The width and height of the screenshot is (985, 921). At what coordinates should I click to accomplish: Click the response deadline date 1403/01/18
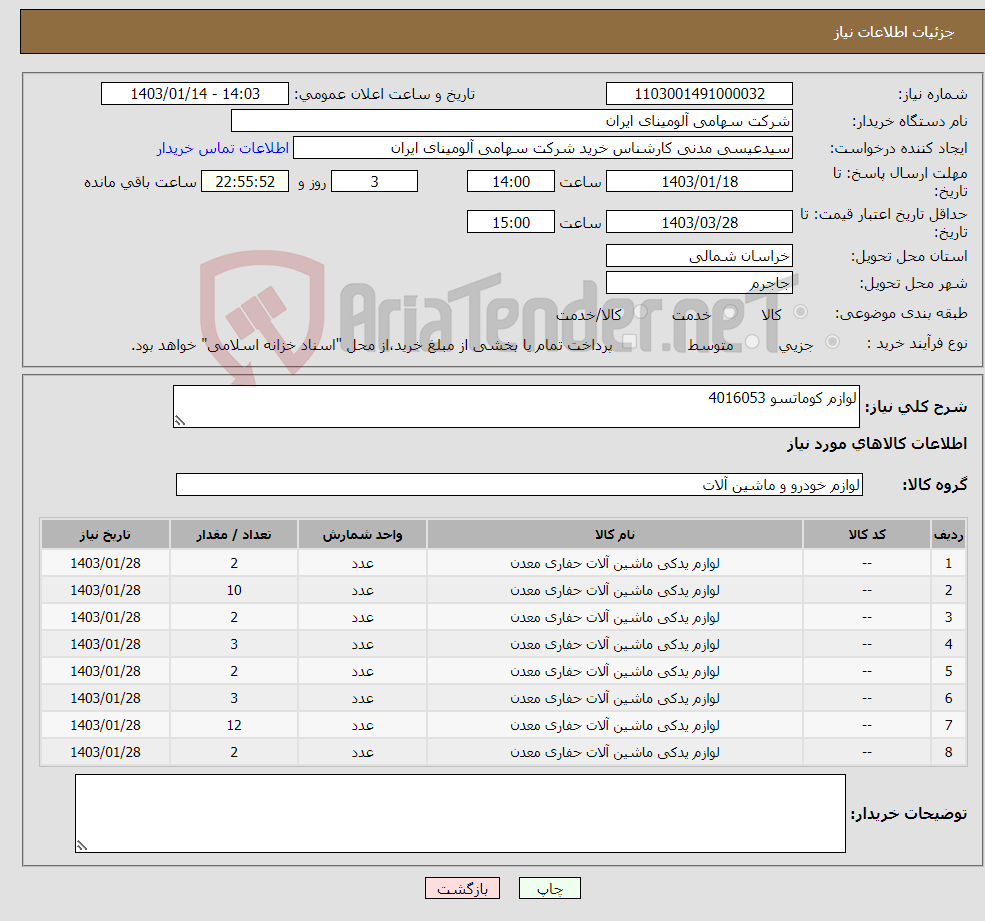point(699,182)
